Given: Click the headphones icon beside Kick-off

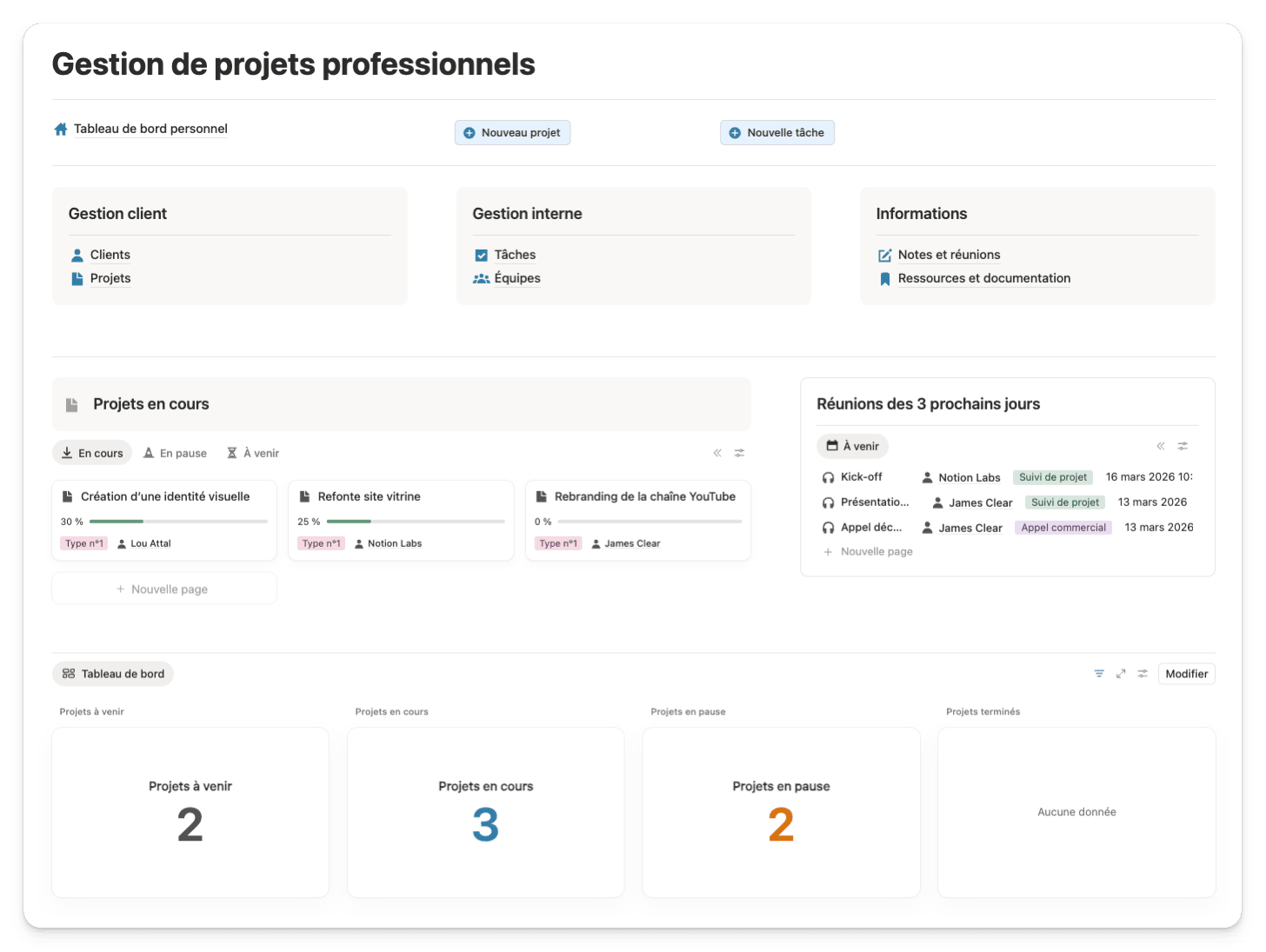Looking at the screenshot, I should (x=828, y=477).
